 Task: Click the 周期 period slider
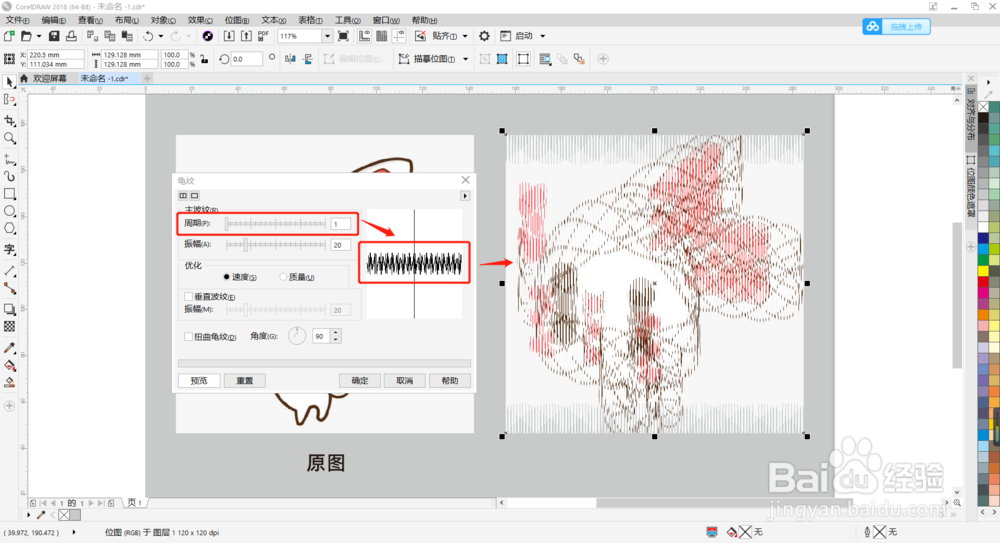click(x=276, y=224)
